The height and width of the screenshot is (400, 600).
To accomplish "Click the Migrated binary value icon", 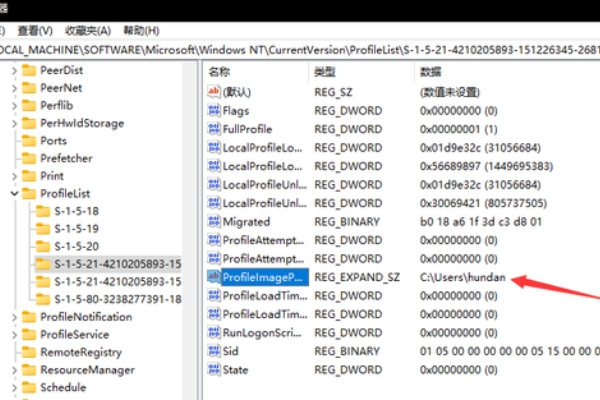I will click(x=213, y=221).
